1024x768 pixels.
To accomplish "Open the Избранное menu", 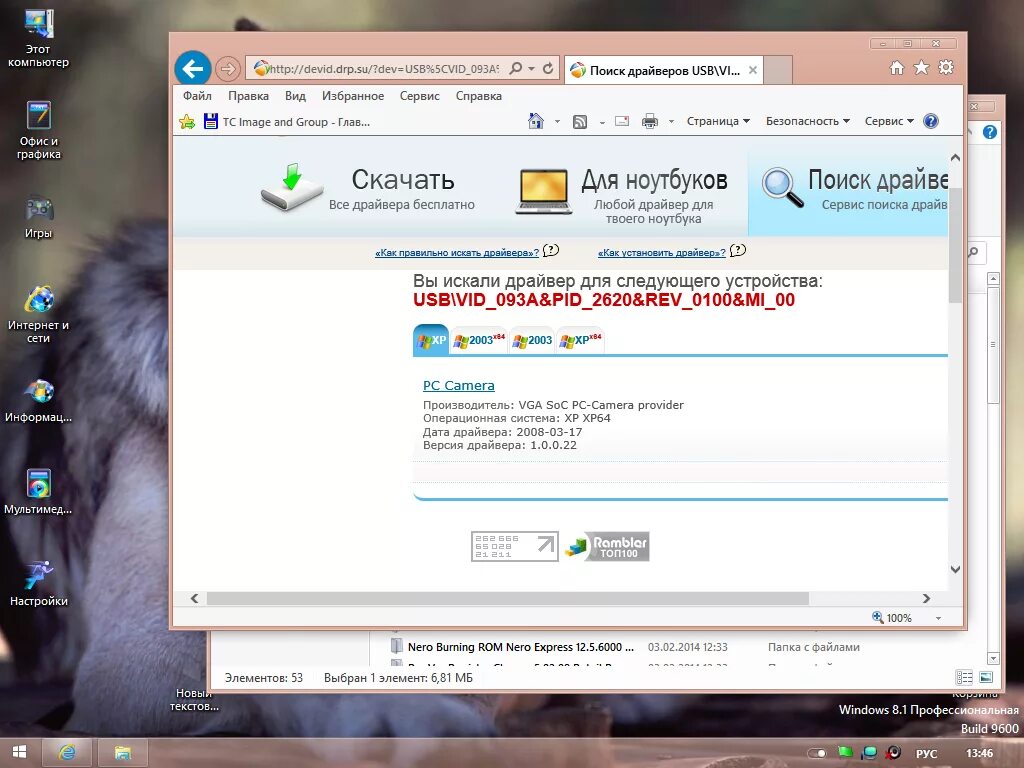I will click(353, 96).
